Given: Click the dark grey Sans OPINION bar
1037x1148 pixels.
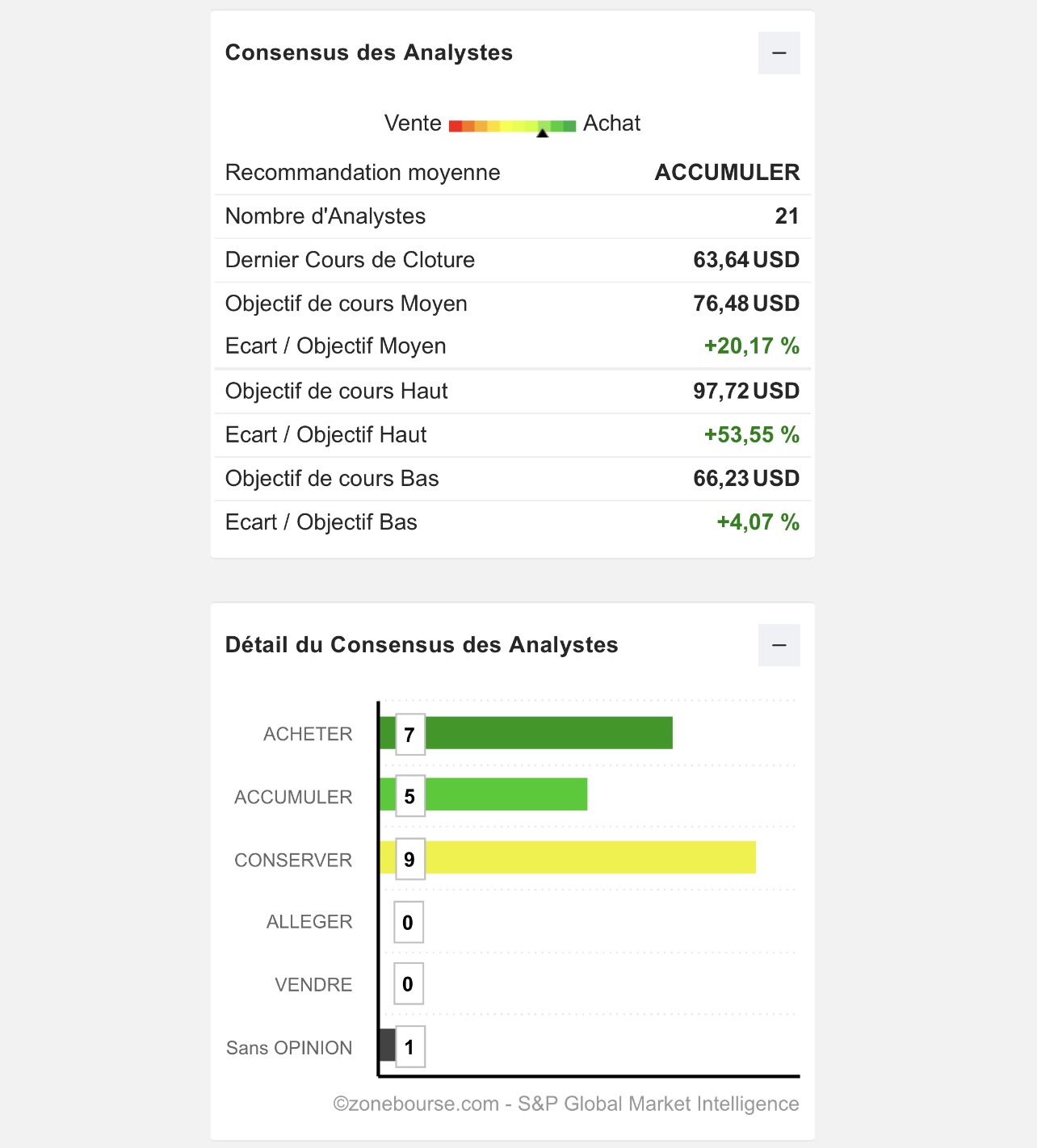Looking at the screenshot, I should 388,1045.
